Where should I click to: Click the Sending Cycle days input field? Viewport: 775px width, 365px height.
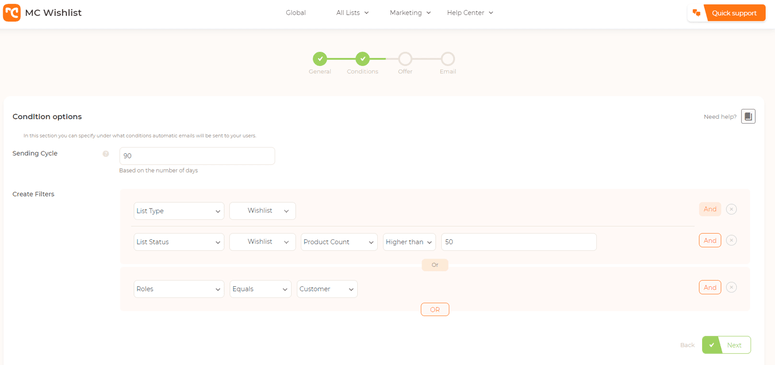click(x=197, y=156)
